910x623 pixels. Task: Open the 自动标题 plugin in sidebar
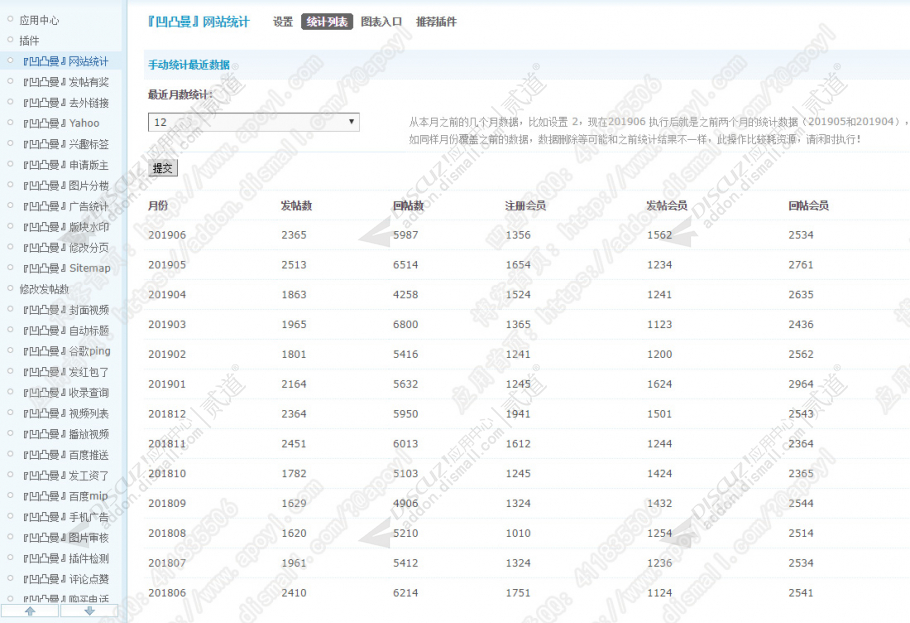click(66, 330)
